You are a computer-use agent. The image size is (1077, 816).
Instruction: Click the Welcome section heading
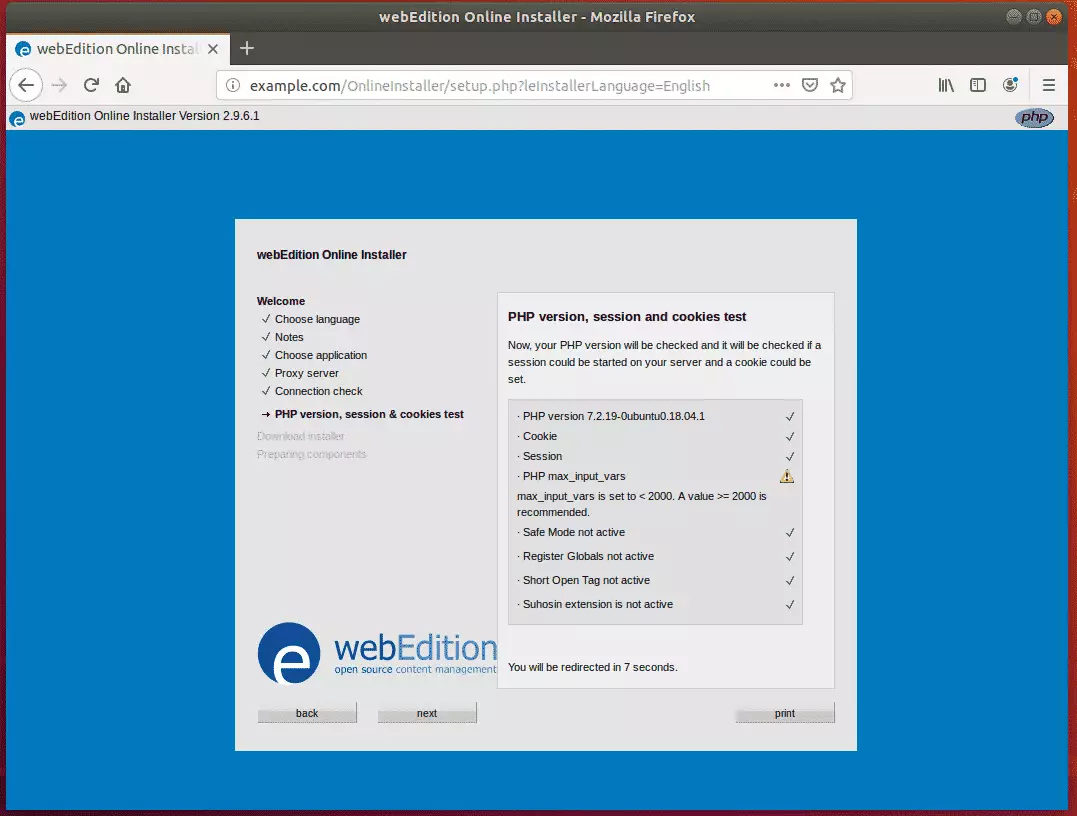click(281, 301)
